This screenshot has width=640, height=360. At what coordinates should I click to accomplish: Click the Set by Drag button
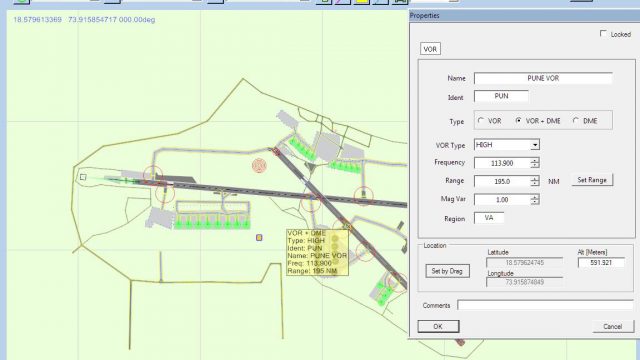coord(447,271)
